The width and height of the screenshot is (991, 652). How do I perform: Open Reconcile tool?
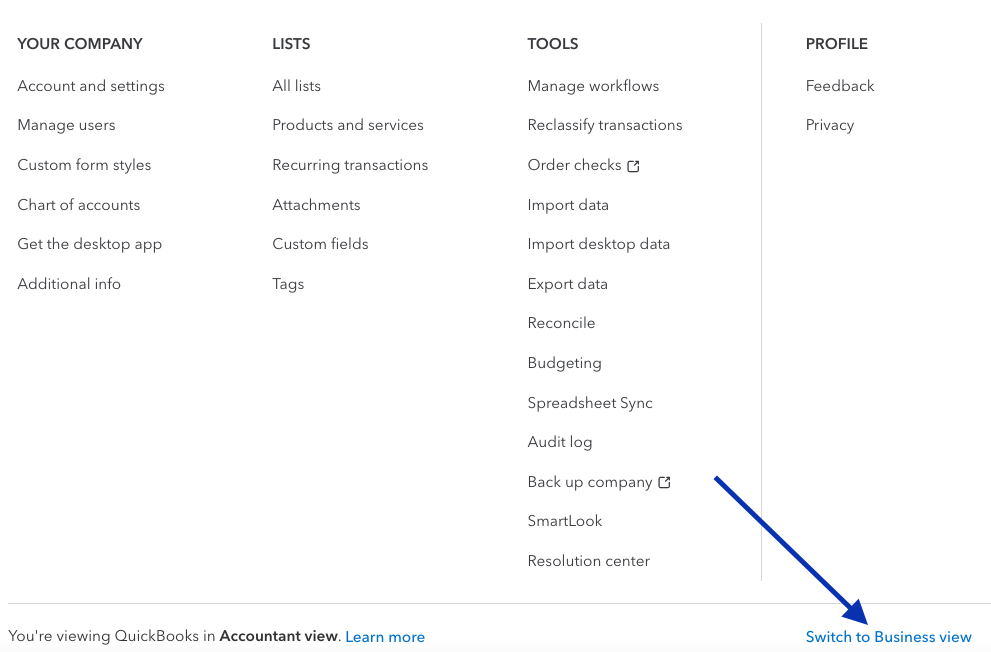(x=561, y=323)
